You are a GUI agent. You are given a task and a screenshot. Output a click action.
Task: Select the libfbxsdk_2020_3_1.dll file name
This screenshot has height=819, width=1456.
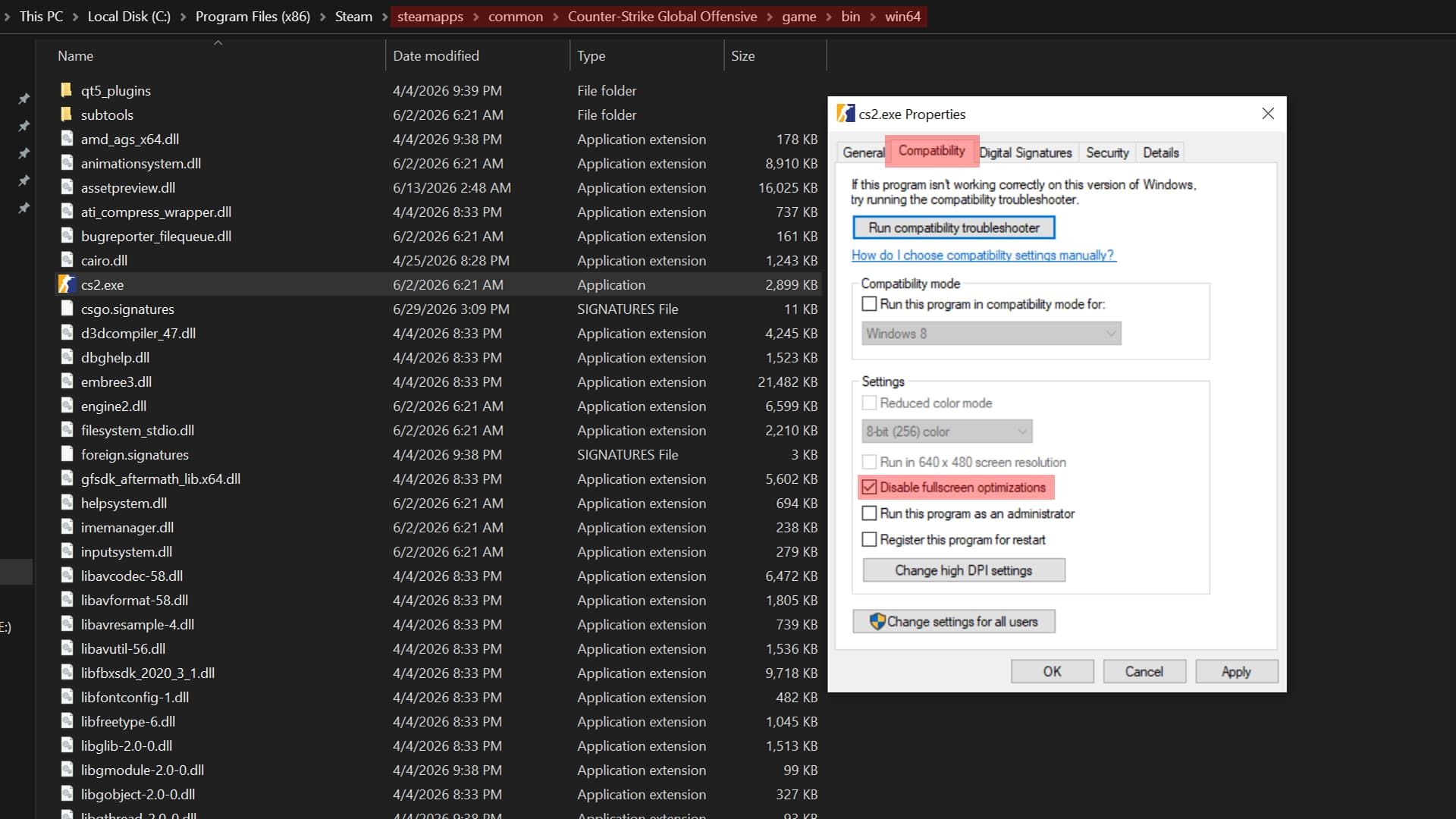coord(148,673)
